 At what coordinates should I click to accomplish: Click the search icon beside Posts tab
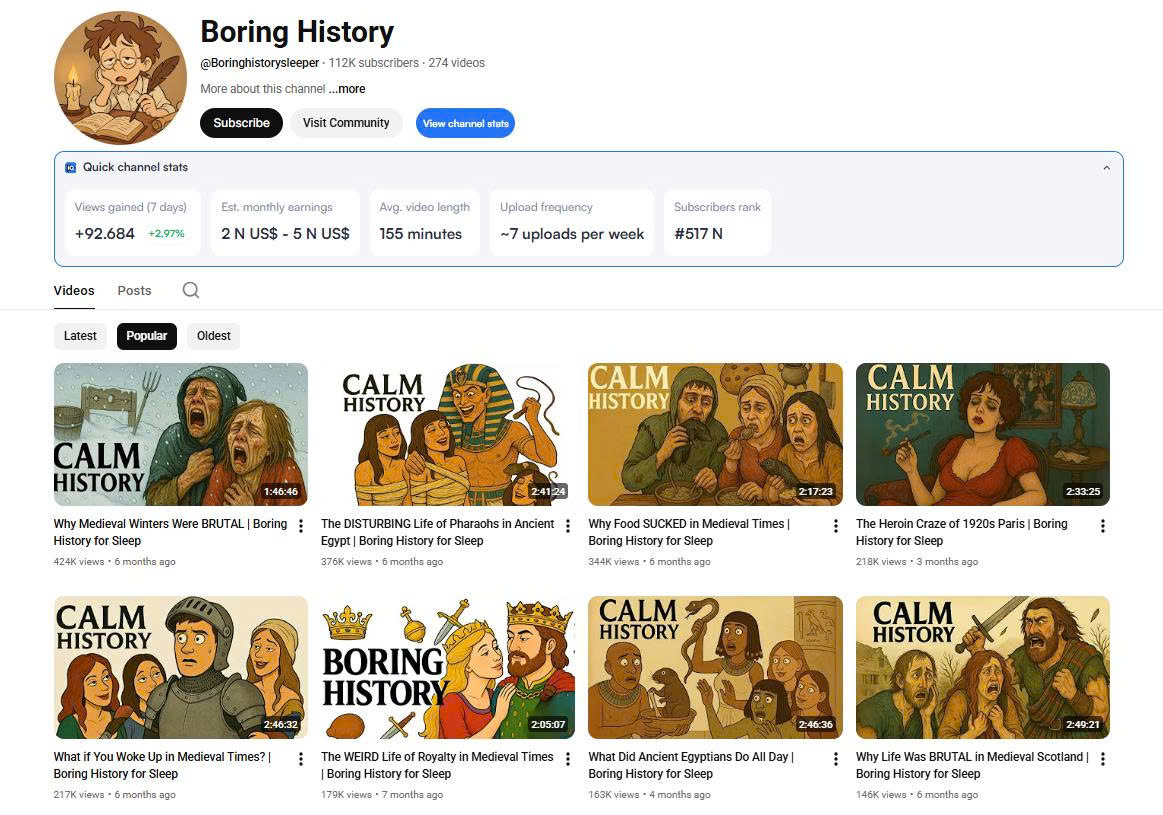click(x=191, y=290)
